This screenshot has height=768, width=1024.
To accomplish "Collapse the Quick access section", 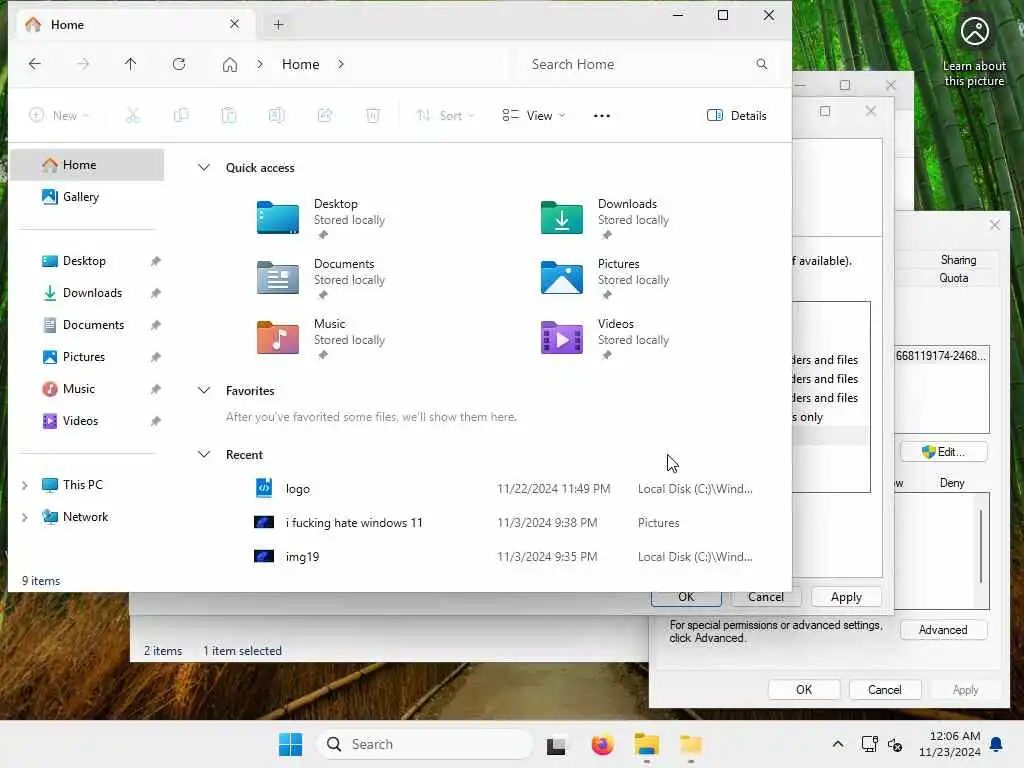I will point(204,167).
